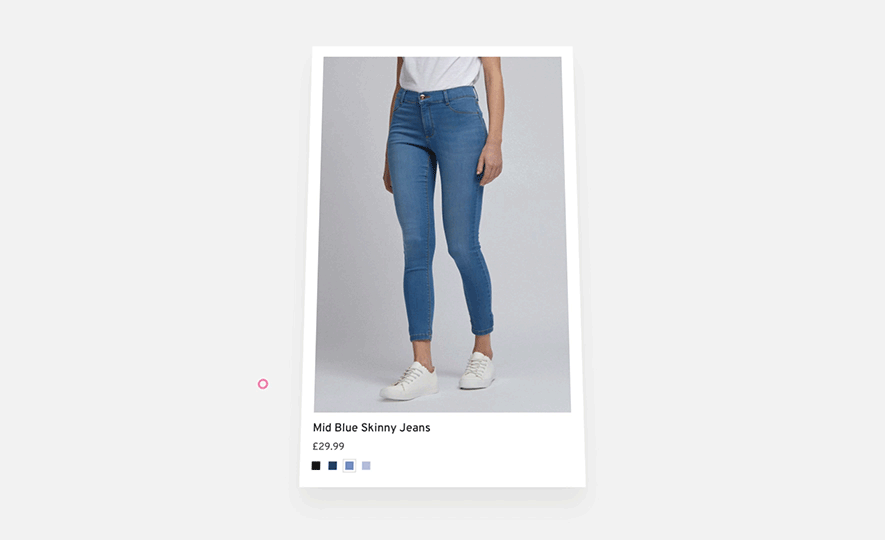The image size is (885, 540).
Task: Click the ankle hem of jeans
Action: 422,337
